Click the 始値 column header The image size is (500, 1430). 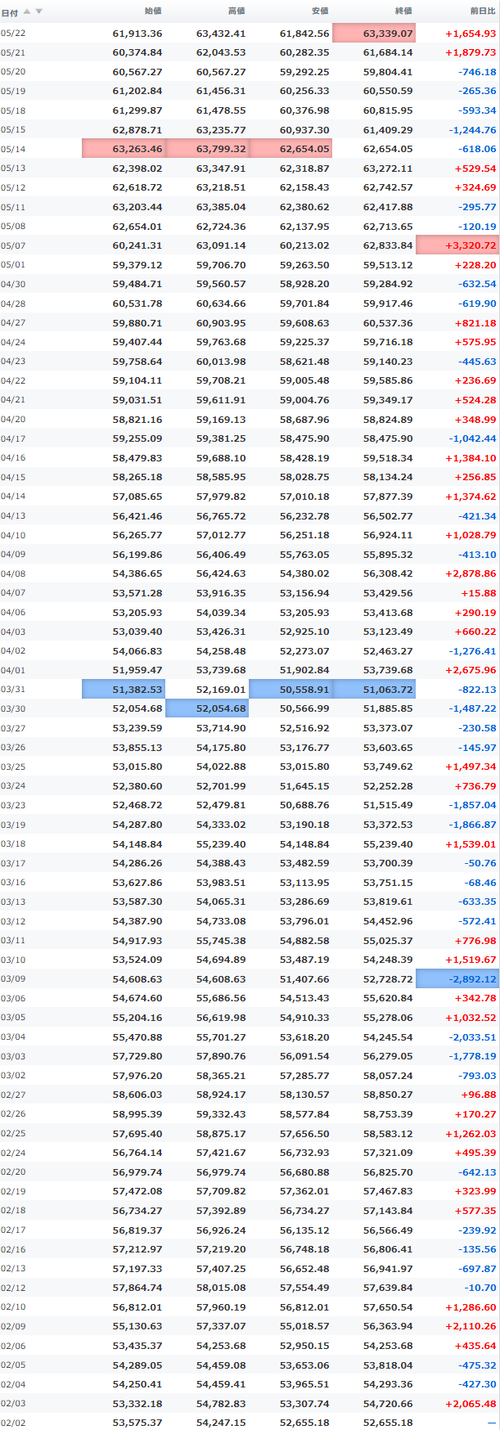pos(153,12)
